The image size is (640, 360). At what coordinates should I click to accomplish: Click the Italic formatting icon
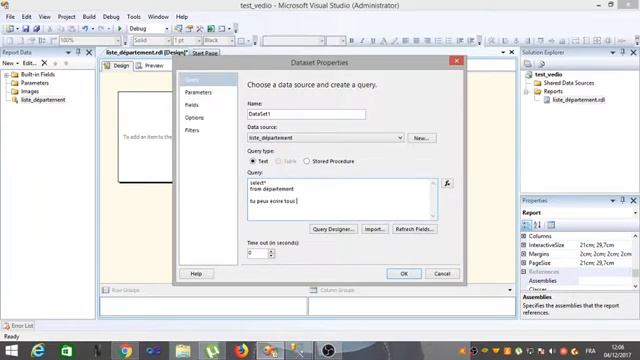coord(362,41)
